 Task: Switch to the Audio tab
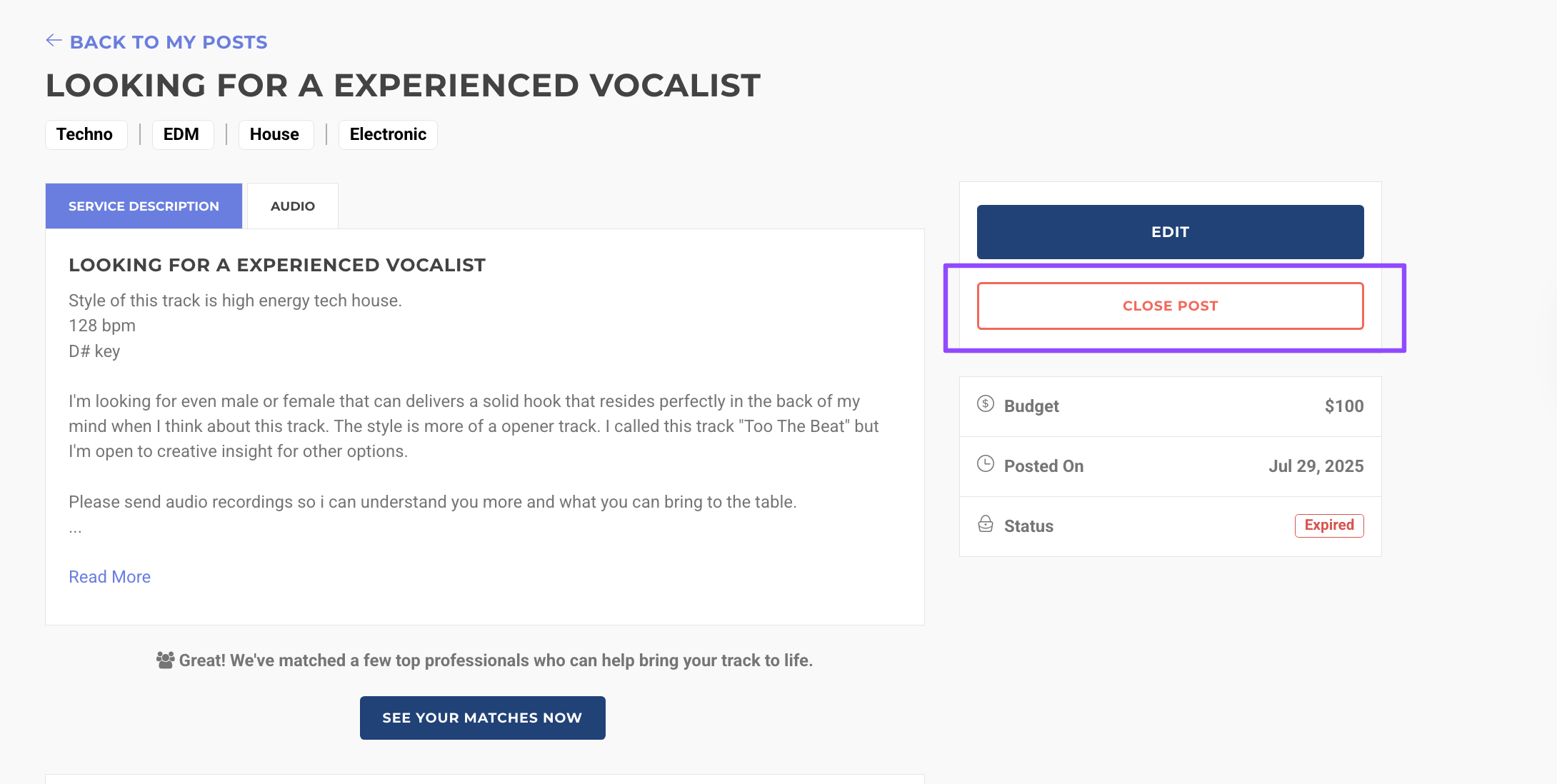tap(292, 206)
